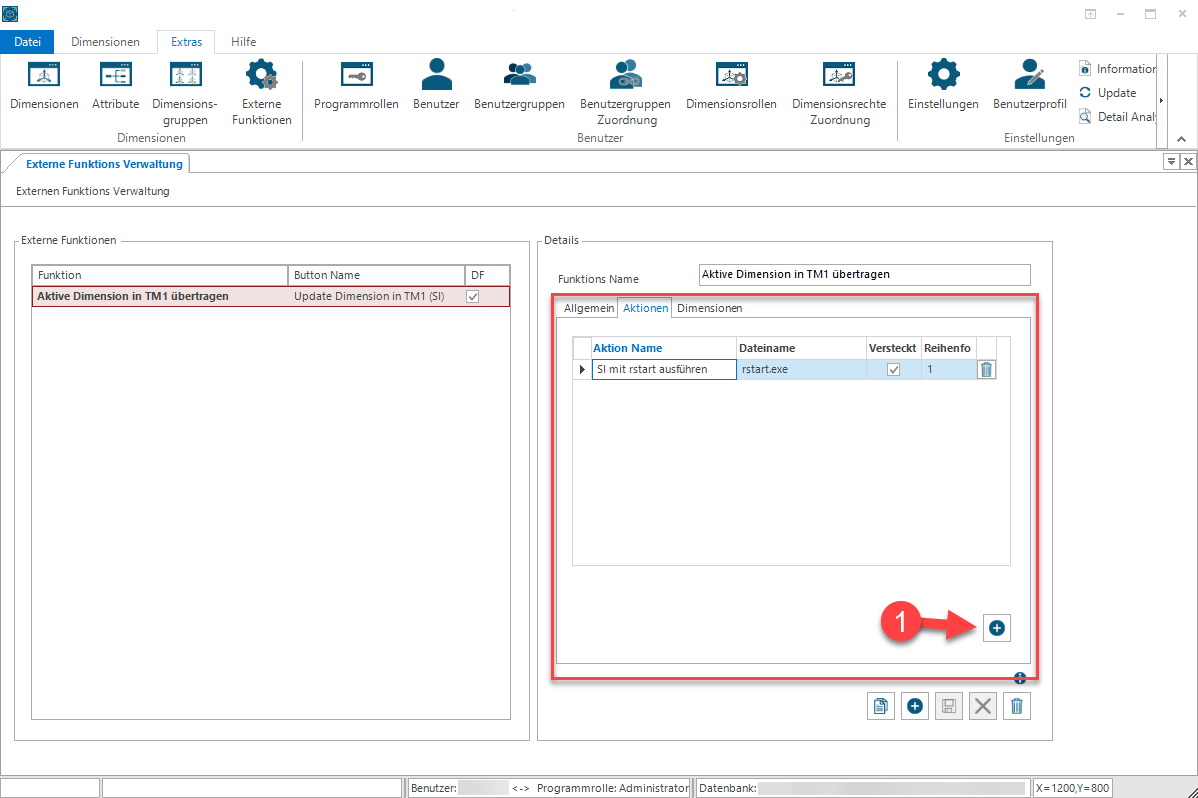Switch to the Dimensionen details tab

tap(709, 308)
